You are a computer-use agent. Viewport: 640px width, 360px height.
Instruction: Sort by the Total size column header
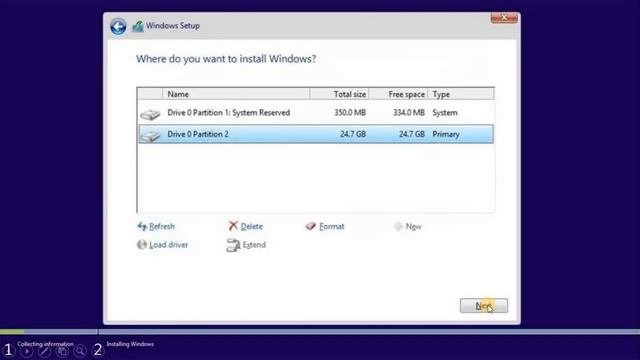[339, 94]
